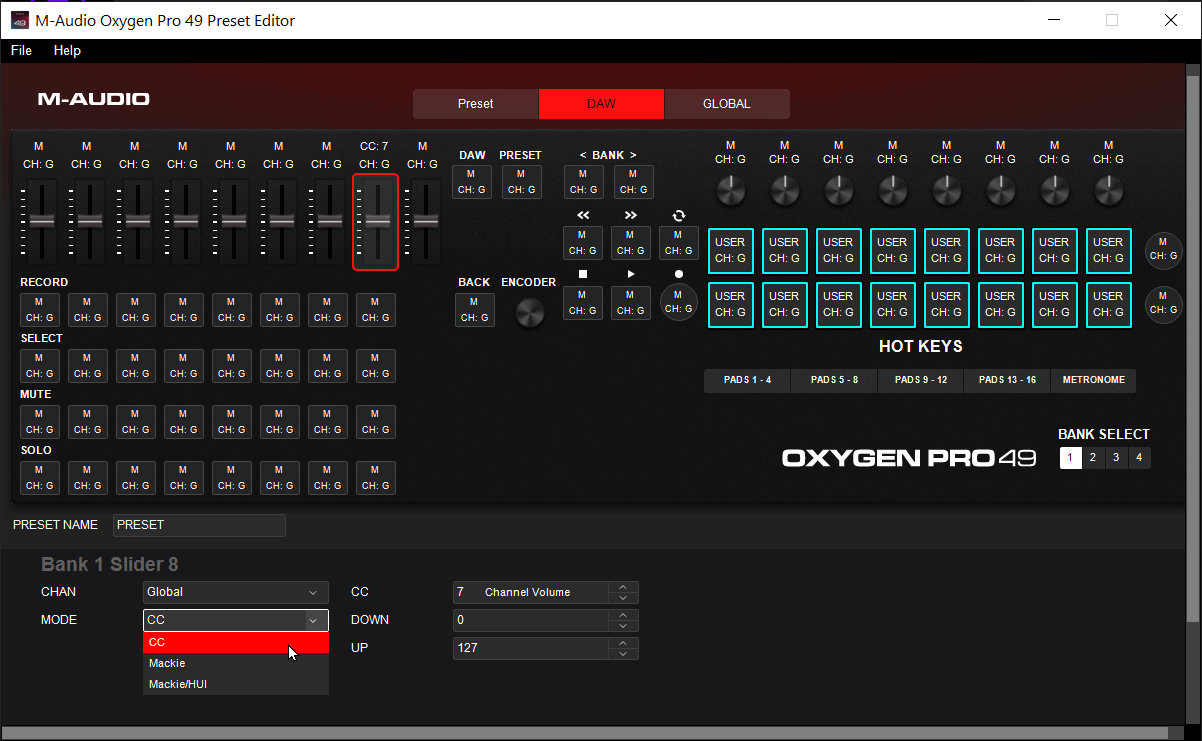The height and width of the screenshot is (741, 1202).
Task: Choose CC in the MODE dropdown list
Action: coord(236,642)
